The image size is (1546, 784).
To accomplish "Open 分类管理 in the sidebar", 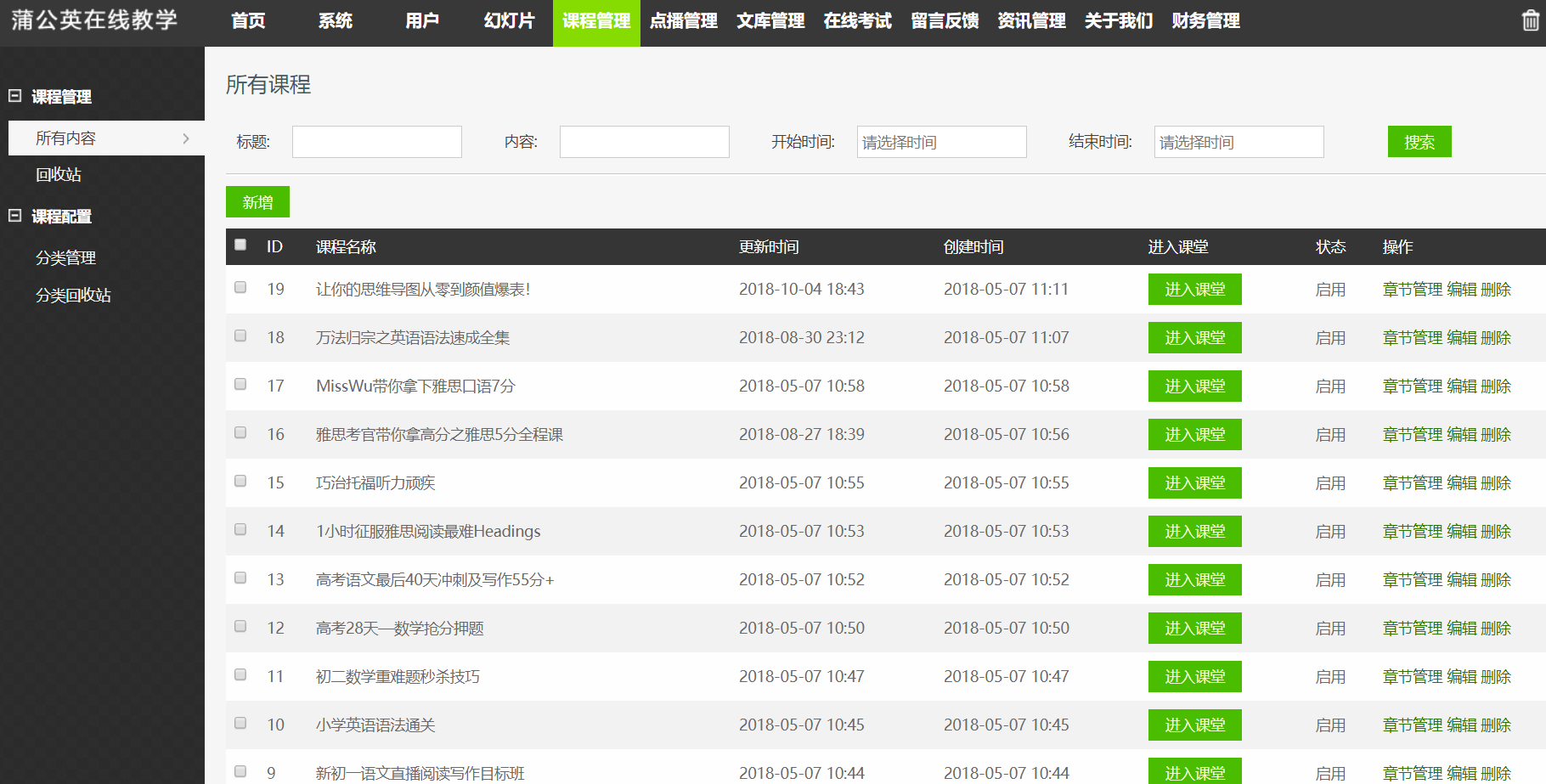I will tap(65, 257).
